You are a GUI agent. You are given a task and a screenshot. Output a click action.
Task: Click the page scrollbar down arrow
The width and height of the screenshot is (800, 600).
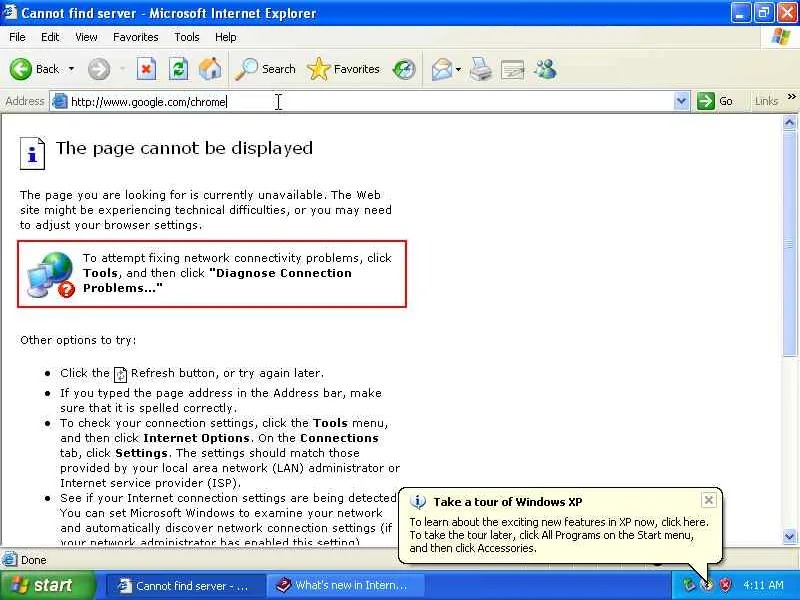(789, 536)
